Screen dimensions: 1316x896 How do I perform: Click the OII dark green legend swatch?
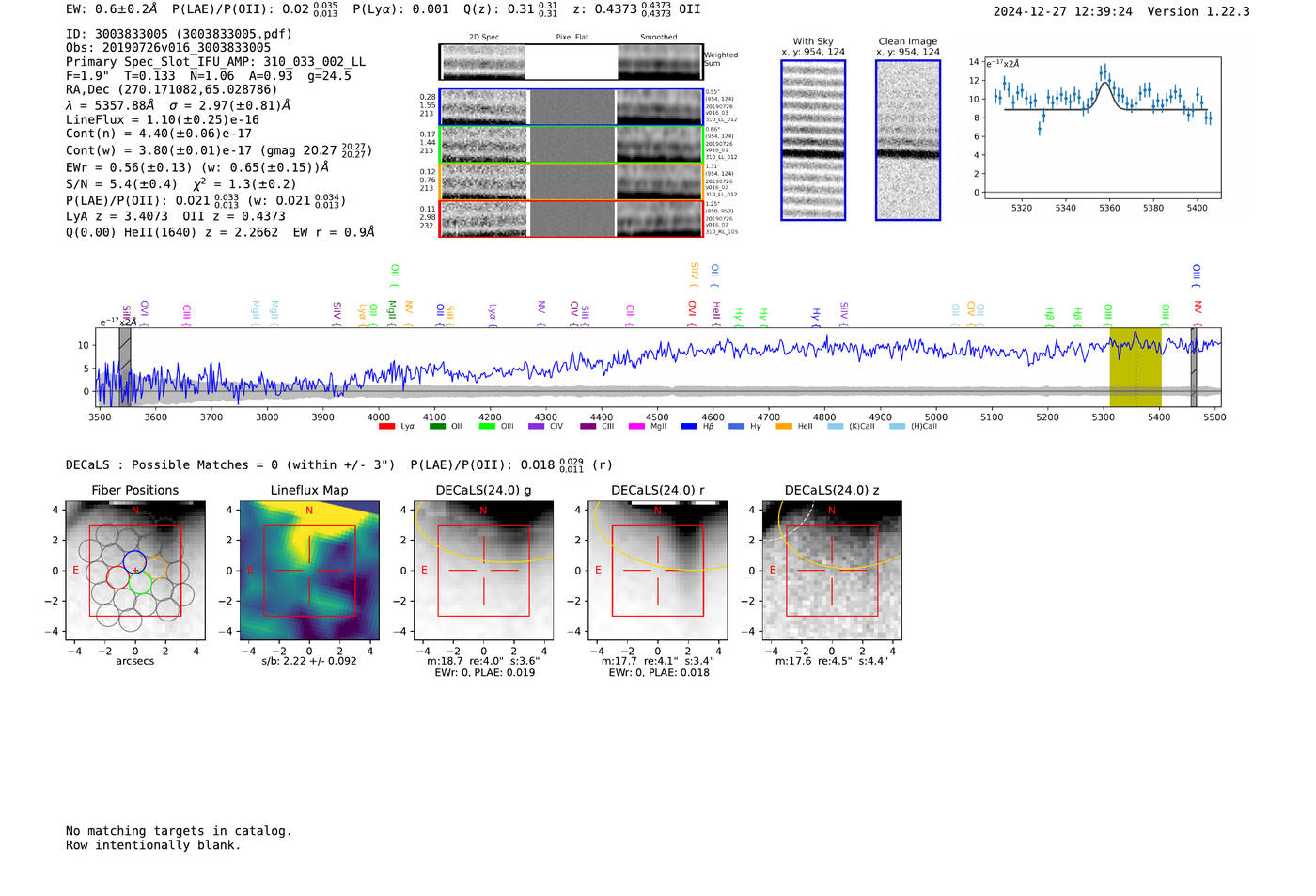coord(437,427)
